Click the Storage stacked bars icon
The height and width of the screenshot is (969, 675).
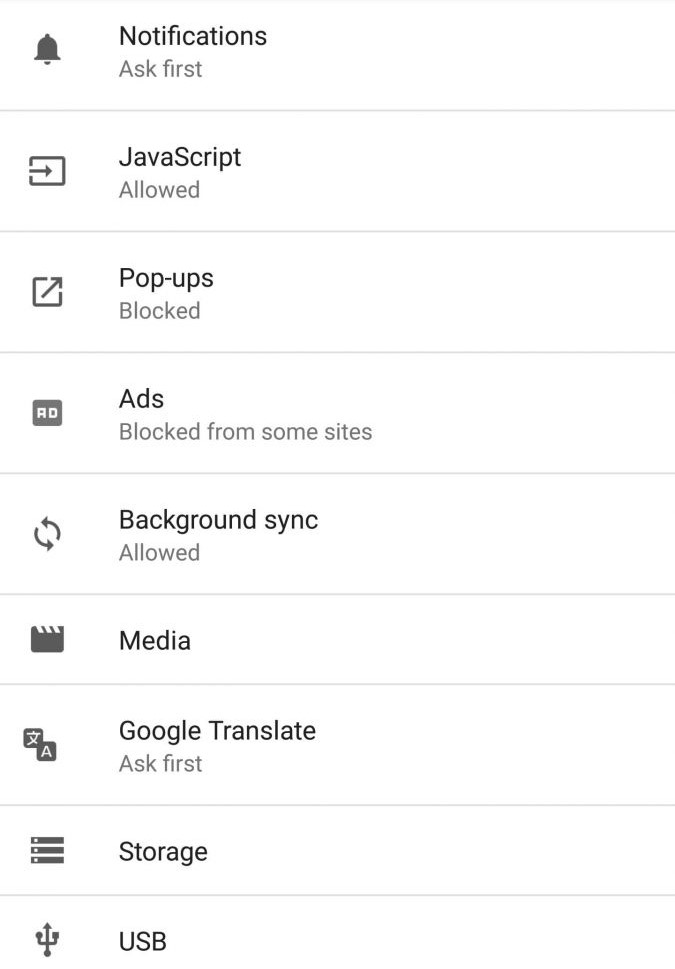pyautogui.click(x=47, y=851)
